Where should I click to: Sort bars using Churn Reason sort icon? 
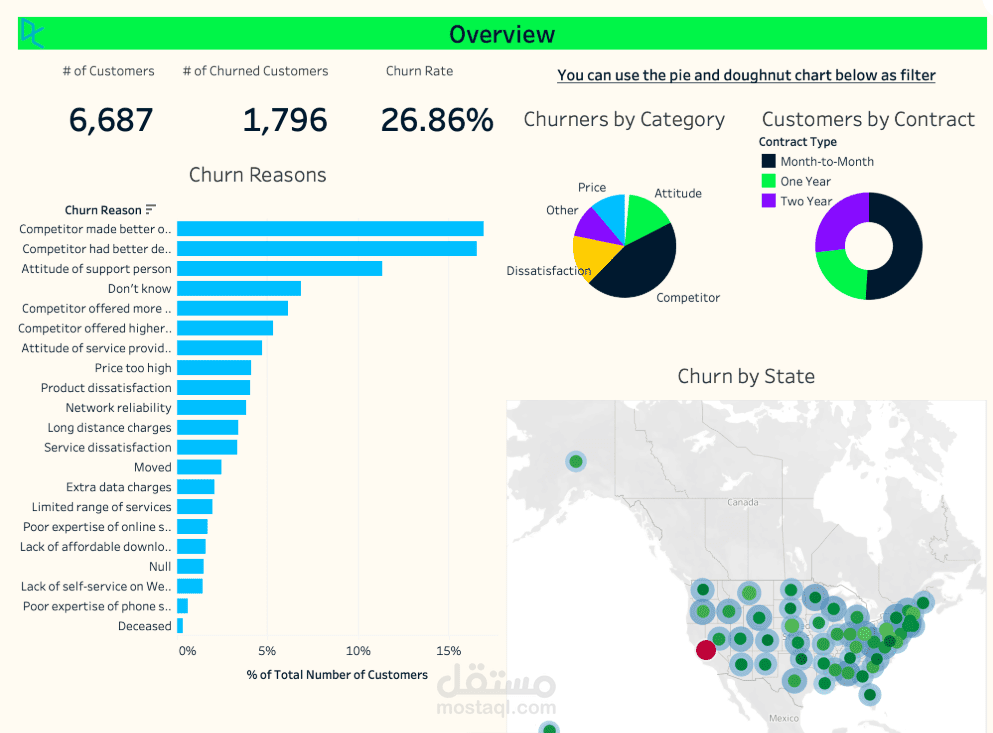click(151, 209)
